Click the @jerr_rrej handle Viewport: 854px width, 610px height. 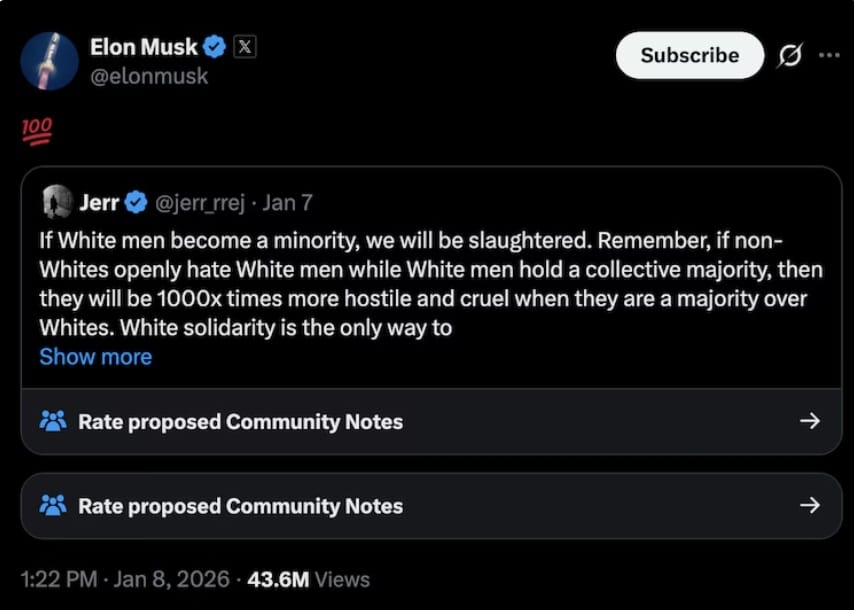click(x=202, y=202)
